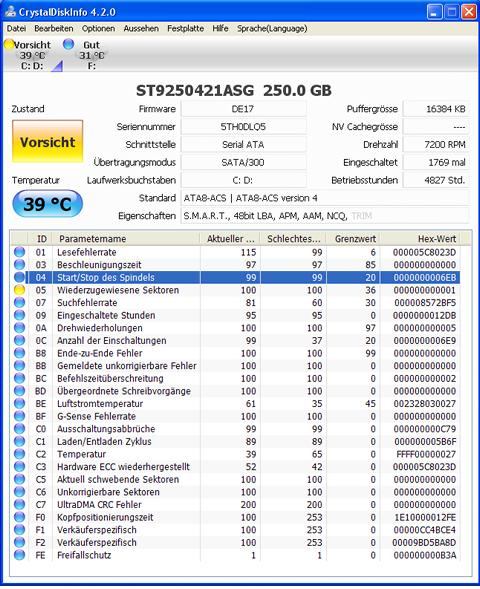480x589 pixels.
Task: Open the Optionen menu
Action: (x=98, y=29)
